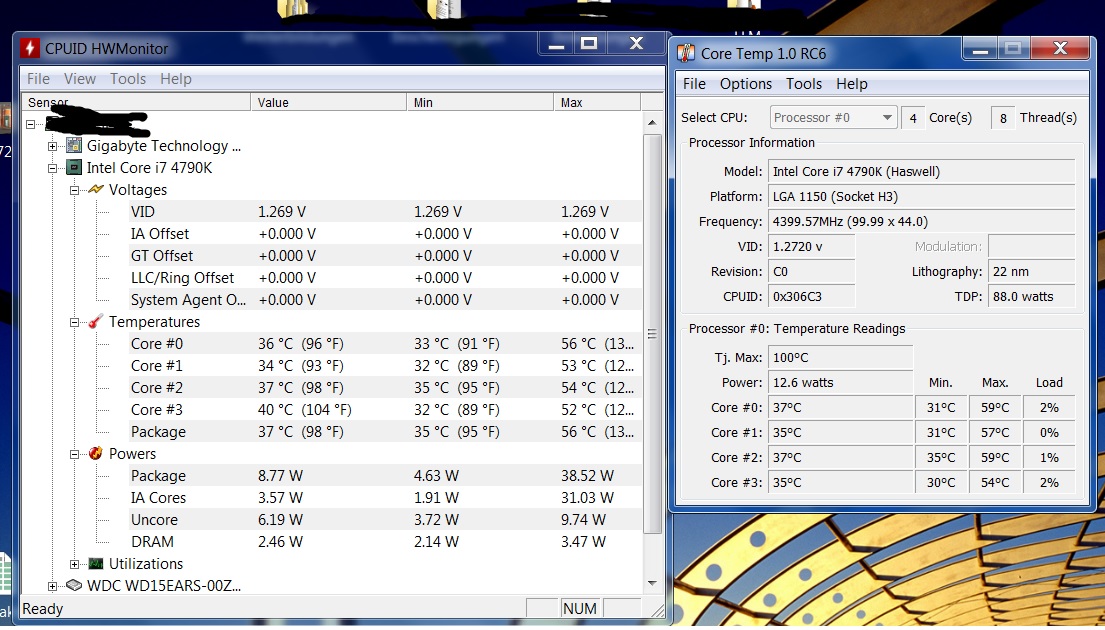1105x630 pixels.
Task: Click the CPUID 0x306C3 field
Action: (x=812, y=297)
